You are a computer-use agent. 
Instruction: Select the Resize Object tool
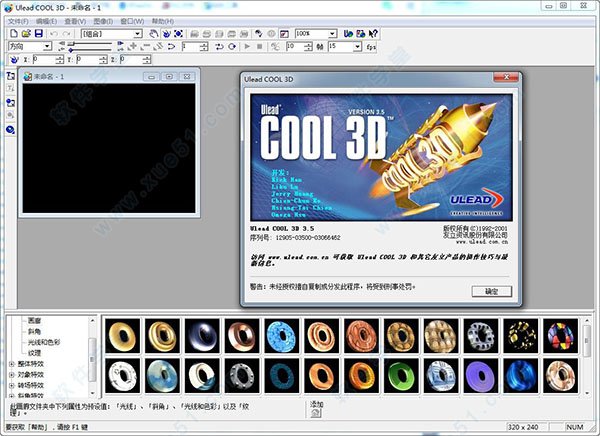point(178,34)
